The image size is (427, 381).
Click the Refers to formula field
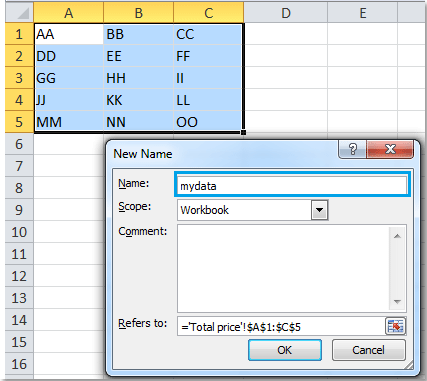(x=281, y=326)
